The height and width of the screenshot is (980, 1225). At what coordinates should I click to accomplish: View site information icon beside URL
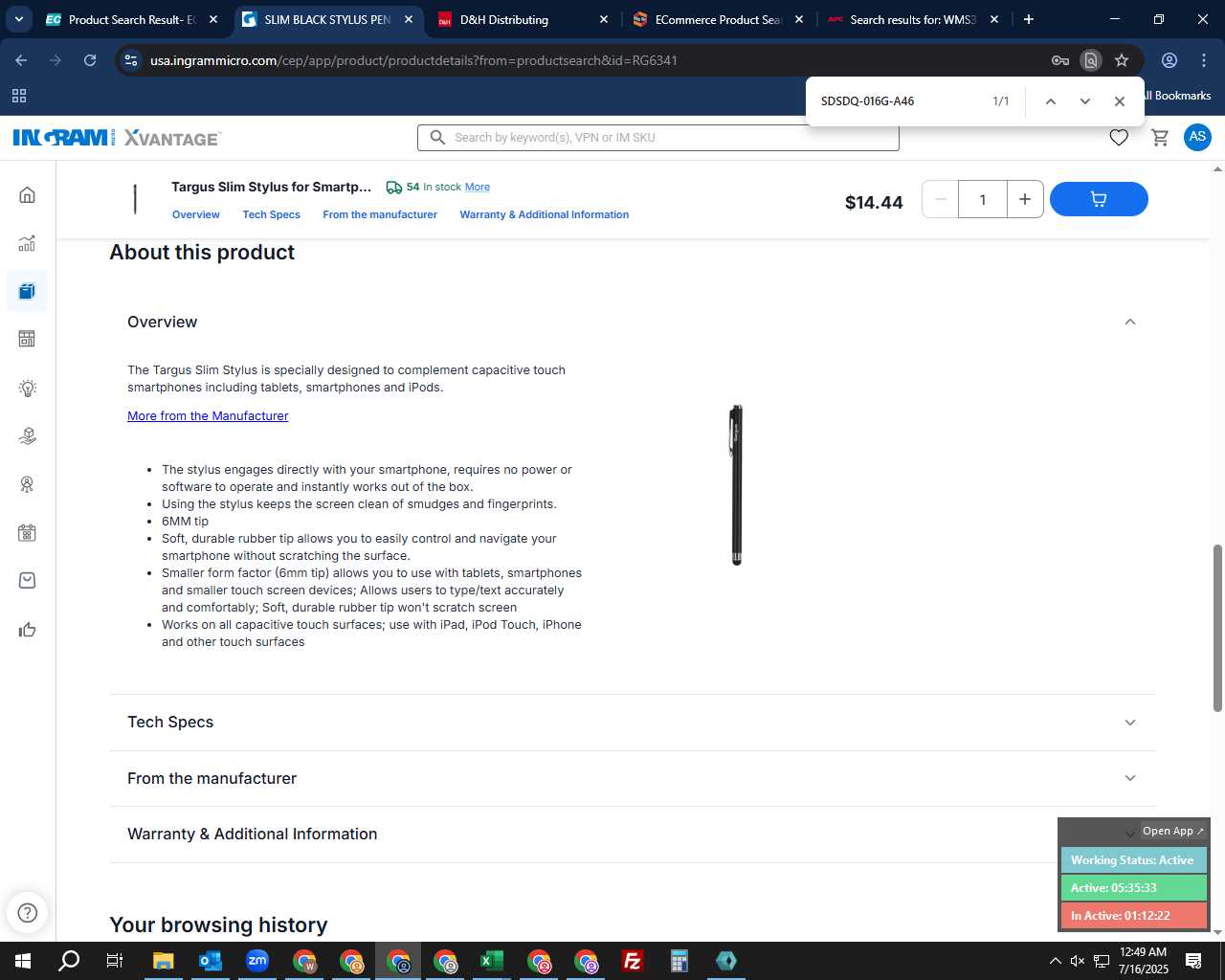pos(131,60)
